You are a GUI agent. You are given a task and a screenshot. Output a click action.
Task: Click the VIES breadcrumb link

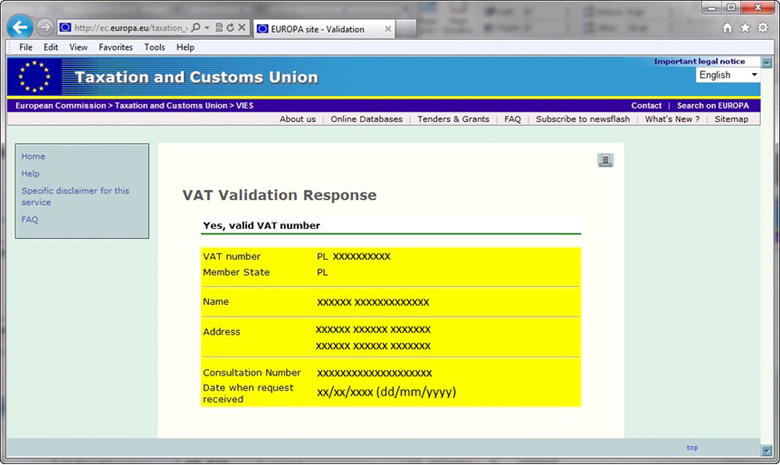[x=244, y=105]
